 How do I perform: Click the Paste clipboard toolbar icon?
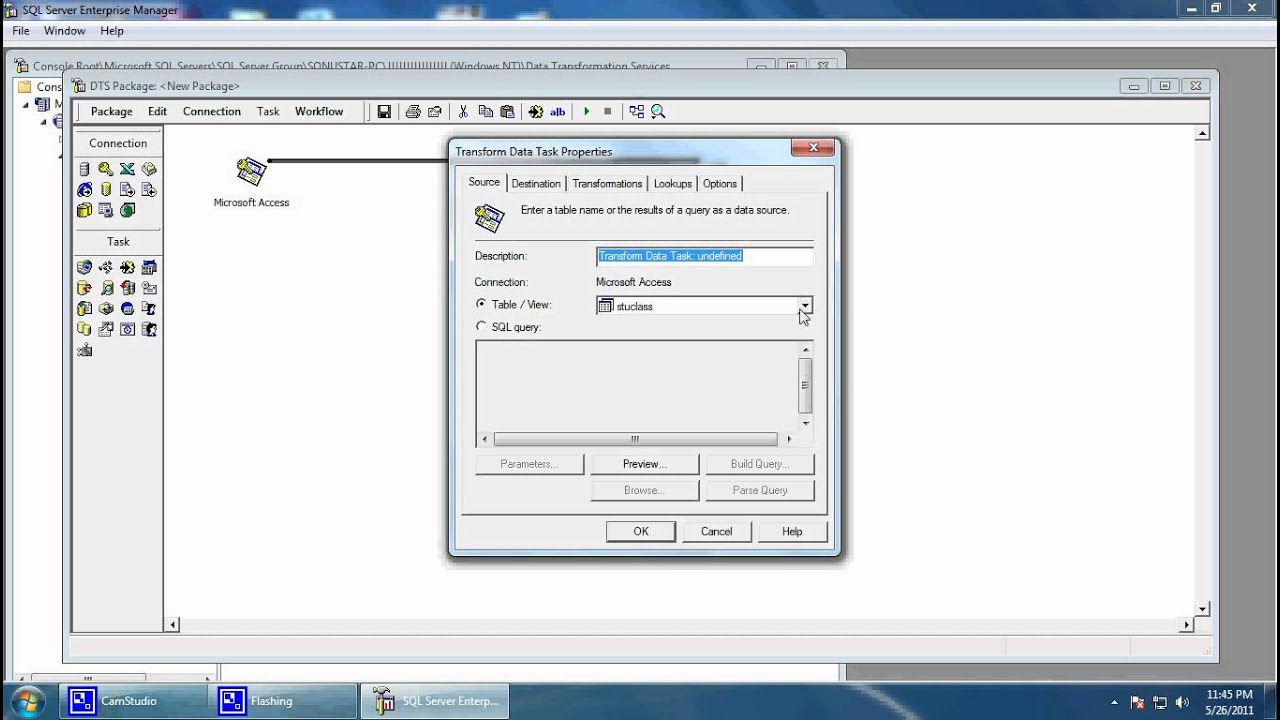point(507,112)
